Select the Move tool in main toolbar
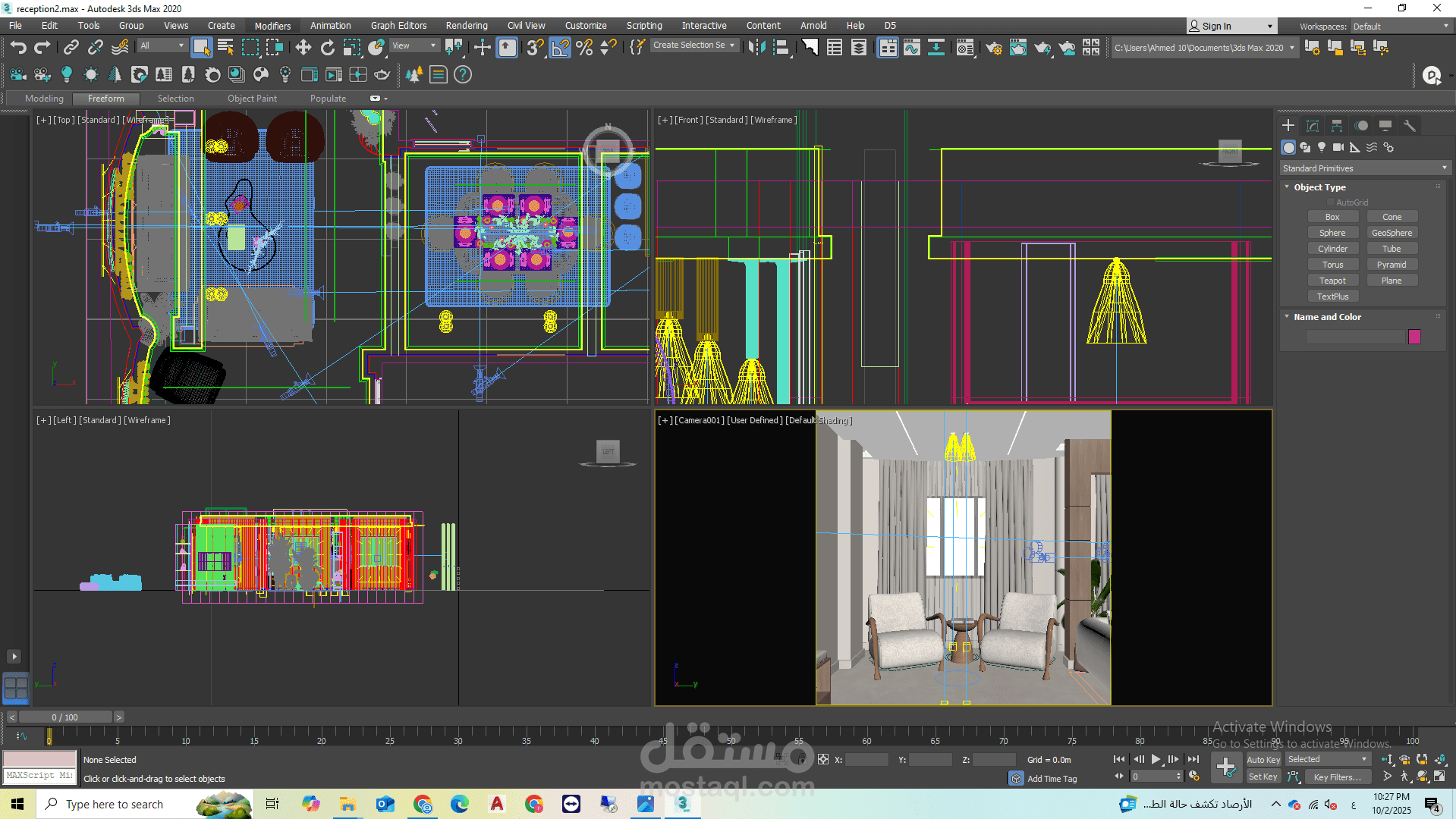 point(303,48)
